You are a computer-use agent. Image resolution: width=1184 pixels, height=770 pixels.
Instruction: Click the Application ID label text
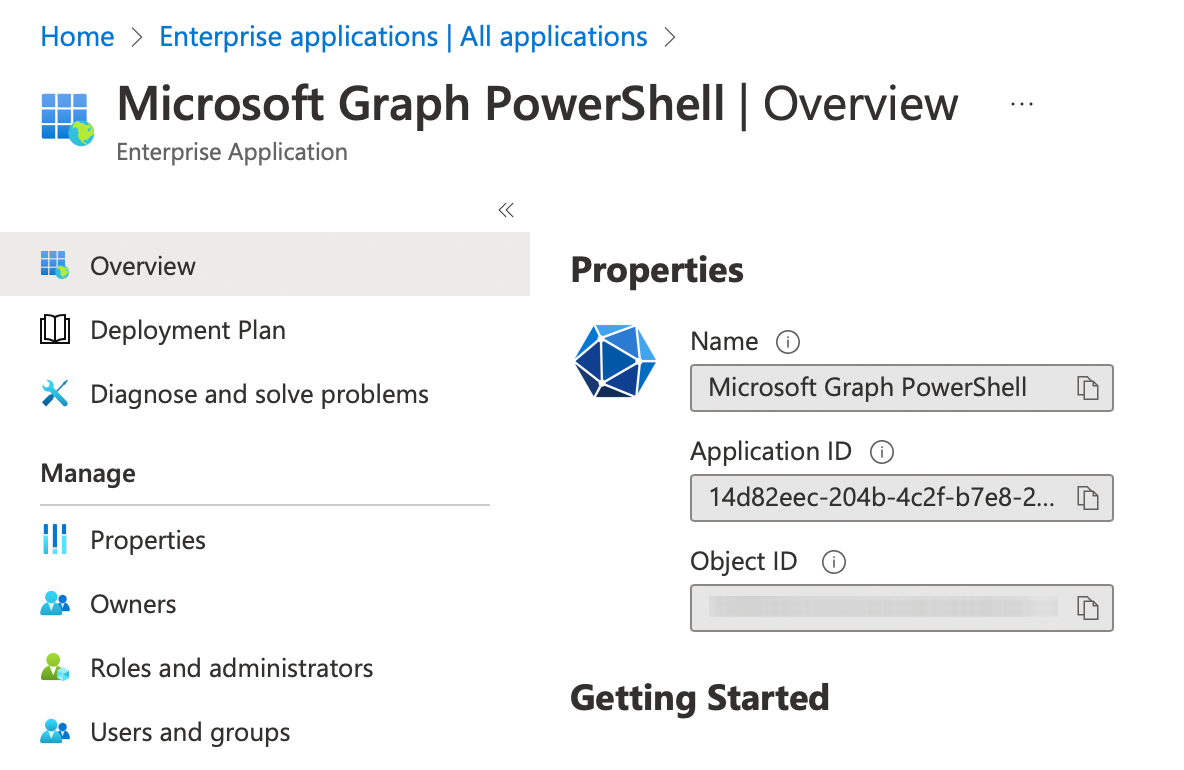coord(771,451)
